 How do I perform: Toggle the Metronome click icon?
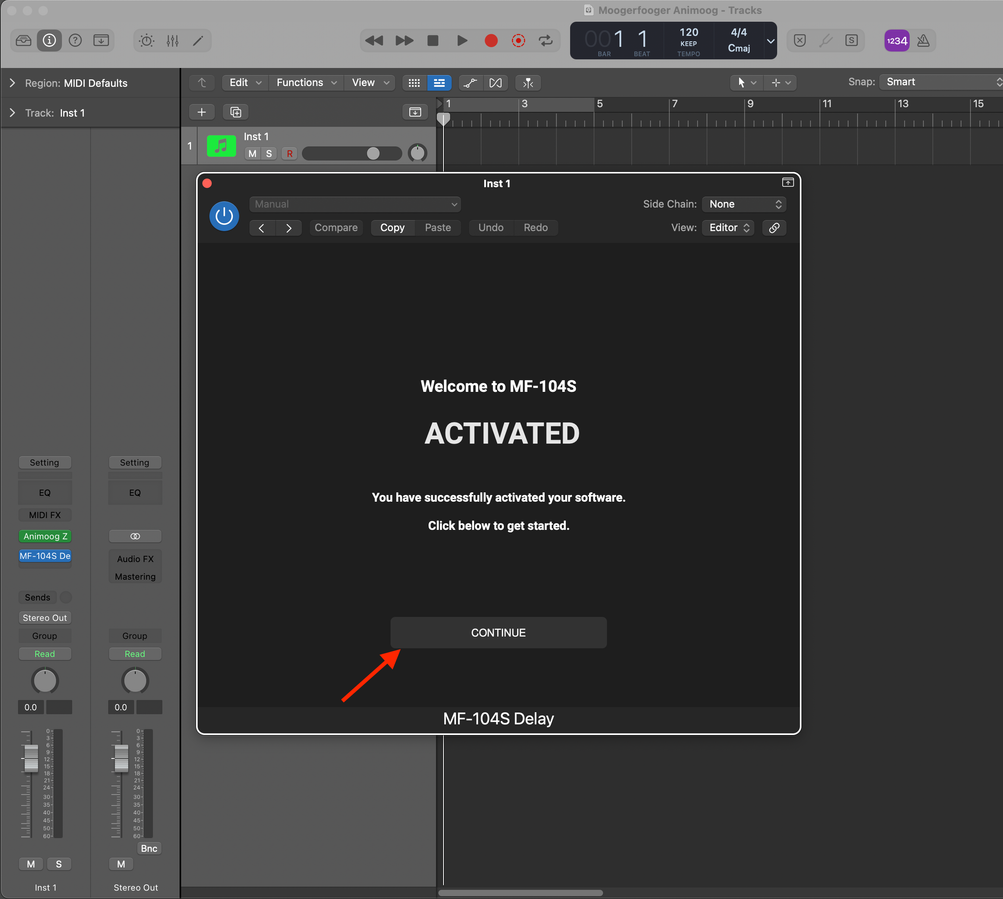tap(923, 40)
